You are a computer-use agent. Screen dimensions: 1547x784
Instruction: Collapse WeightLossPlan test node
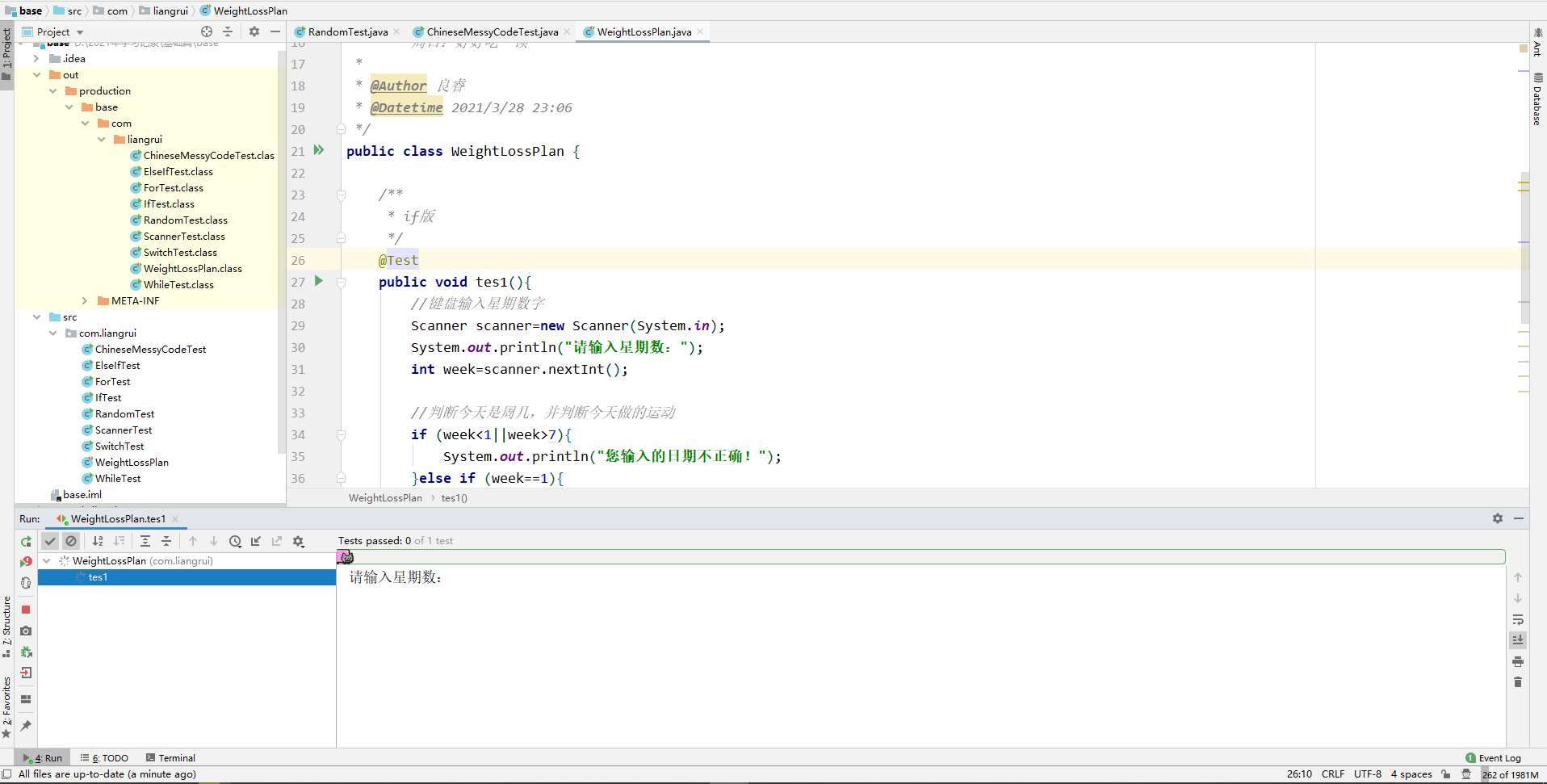(x=46, y=560)
